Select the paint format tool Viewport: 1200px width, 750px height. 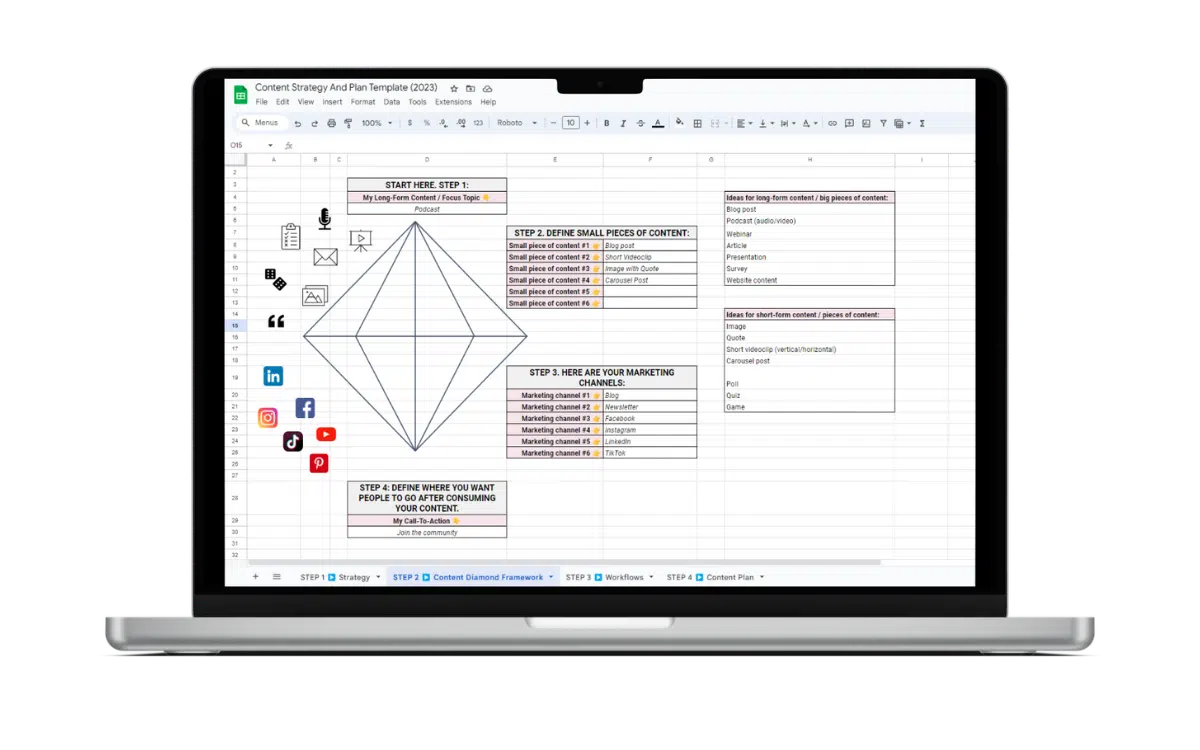(348, 123)
